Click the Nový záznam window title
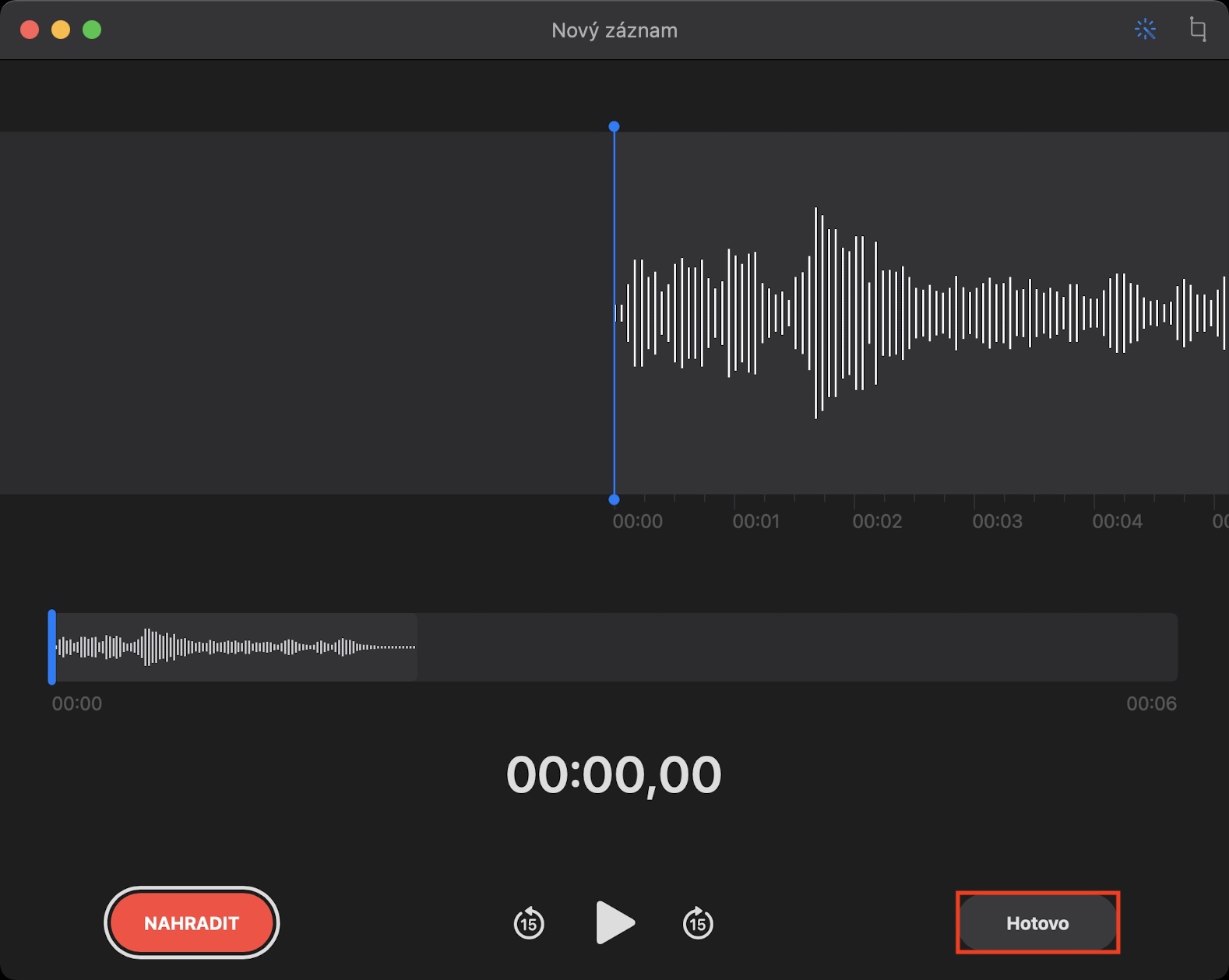The width and height of the screenshot is (1229, 980). pos(614,30)
